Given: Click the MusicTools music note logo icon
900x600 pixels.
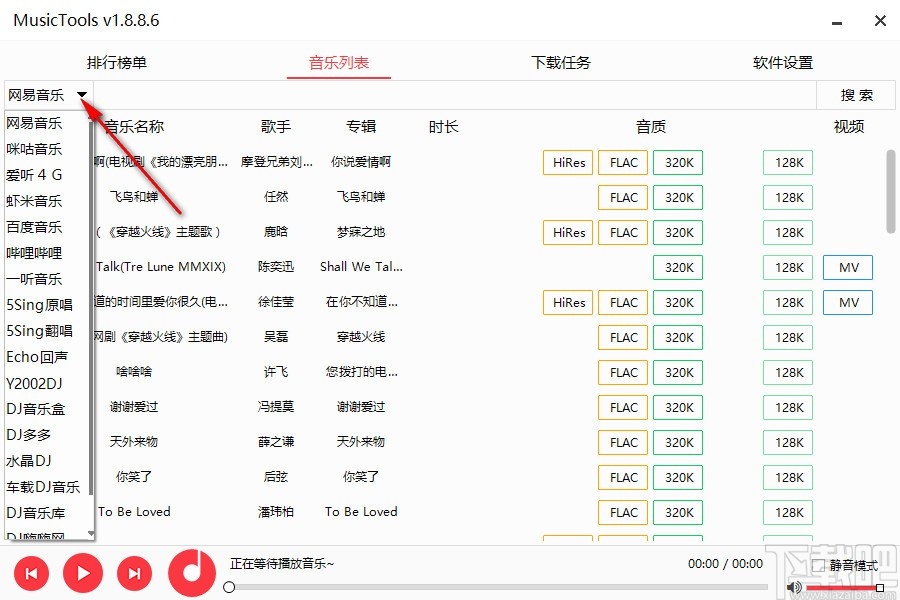Looking at the screenshot, I should pos(190,573).
